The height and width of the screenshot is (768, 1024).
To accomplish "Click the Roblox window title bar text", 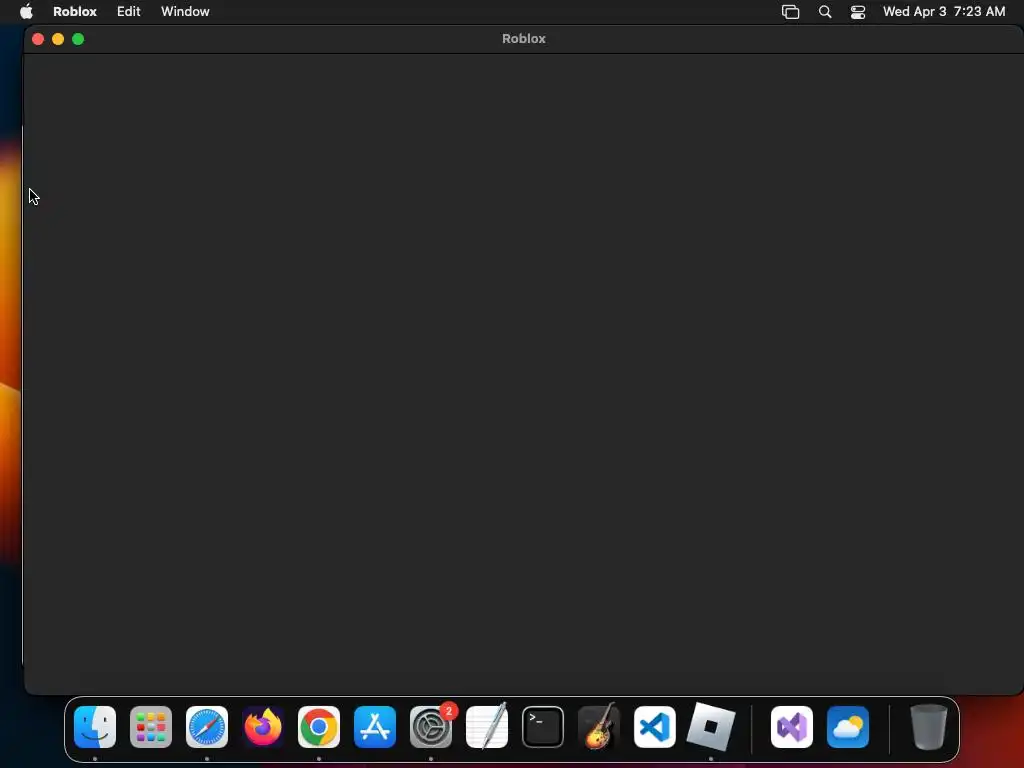I will click(524, 39).
